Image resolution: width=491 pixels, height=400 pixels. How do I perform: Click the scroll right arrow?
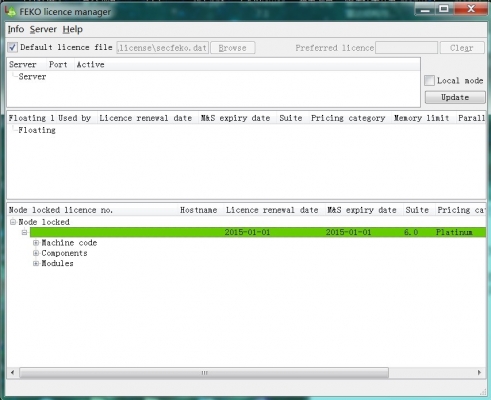point(479,373)
